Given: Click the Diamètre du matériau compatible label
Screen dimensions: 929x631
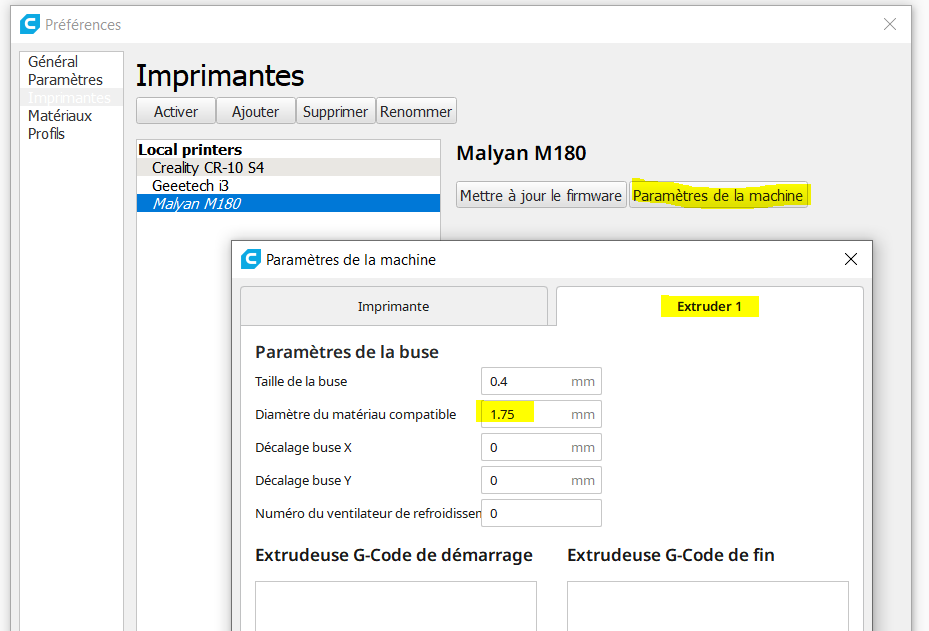Looking at the screenshot, I should coord(355,415).
